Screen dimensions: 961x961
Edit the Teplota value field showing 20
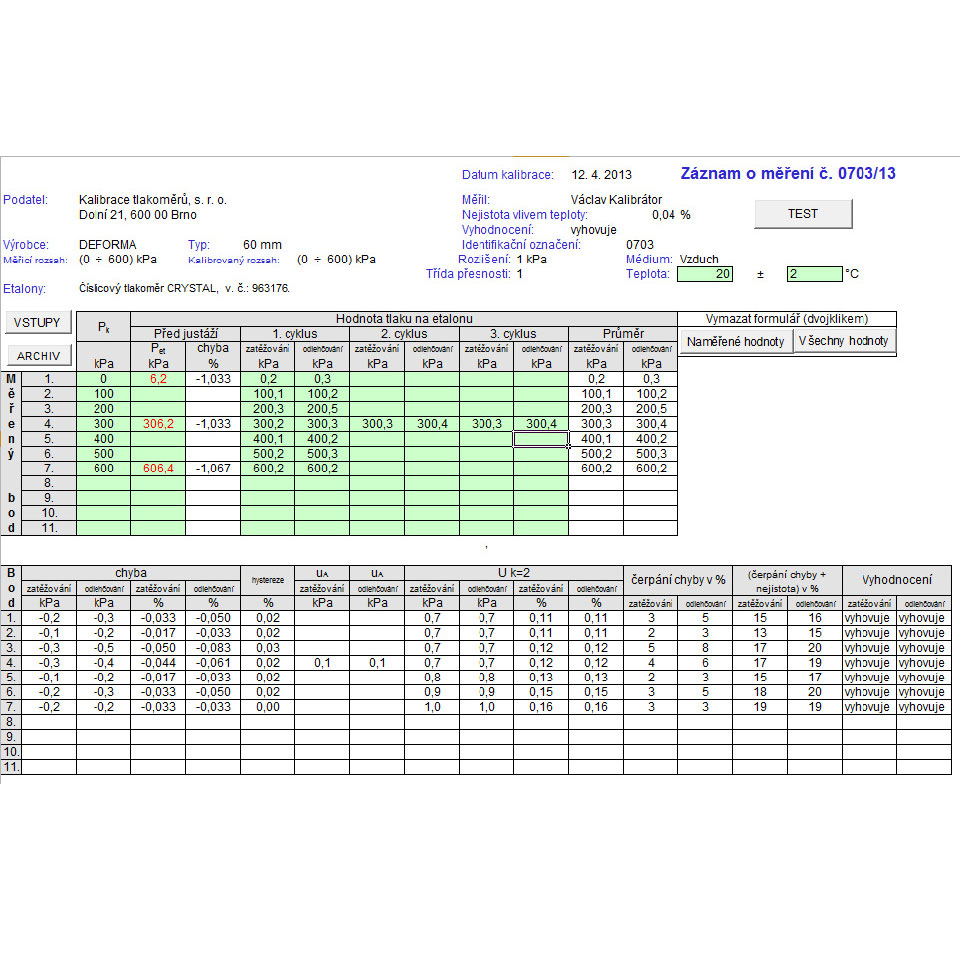[x=705, y=274]
